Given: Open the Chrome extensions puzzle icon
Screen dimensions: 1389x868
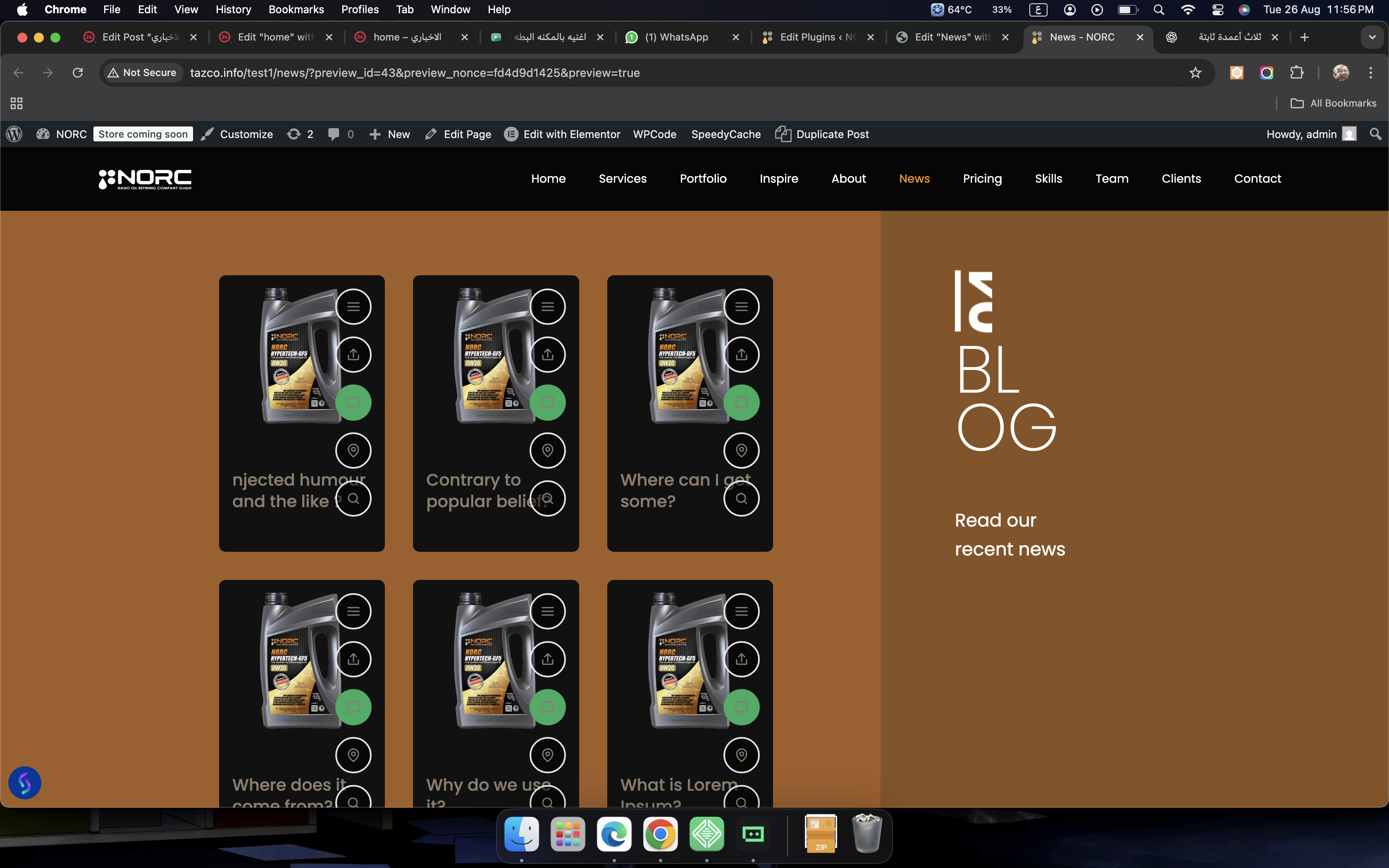Looking at the screenshot, I should 1296,73.
